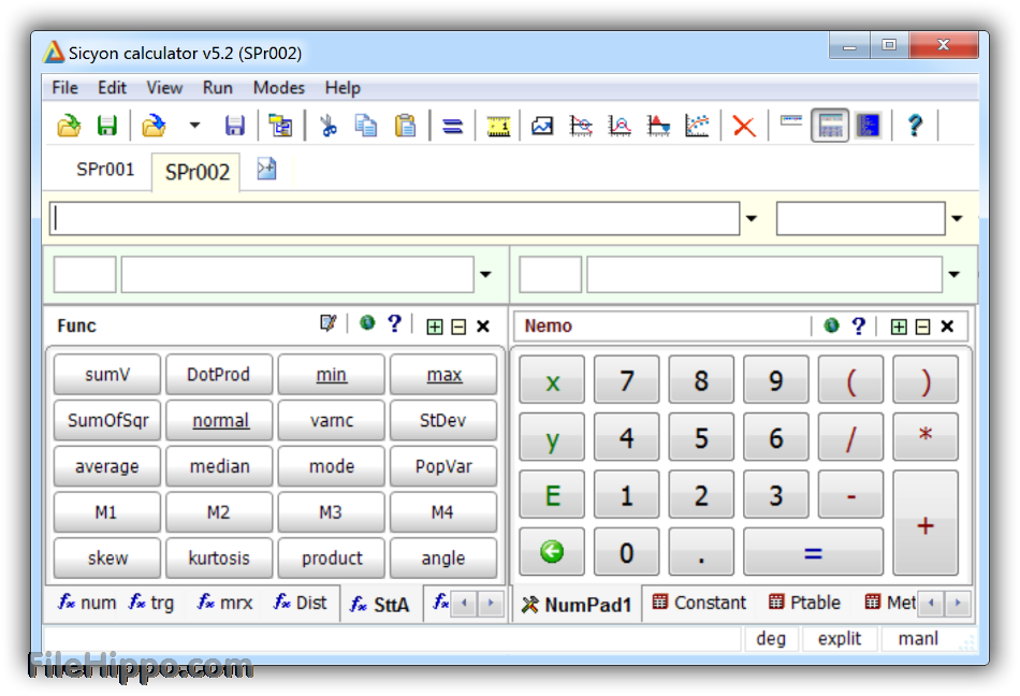Click the main expression input field
Image resolution: width=1020 pixels, height=696 pixels.
click(395, 219)
